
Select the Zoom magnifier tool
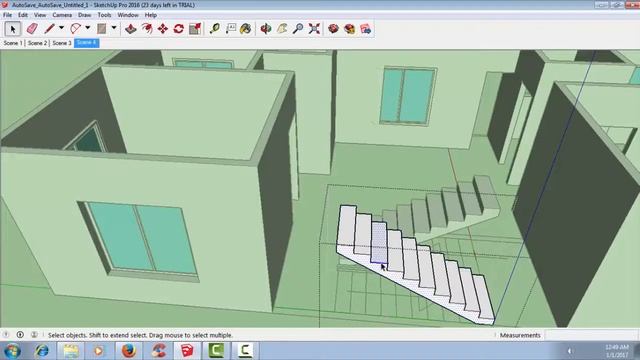point(298,29)
